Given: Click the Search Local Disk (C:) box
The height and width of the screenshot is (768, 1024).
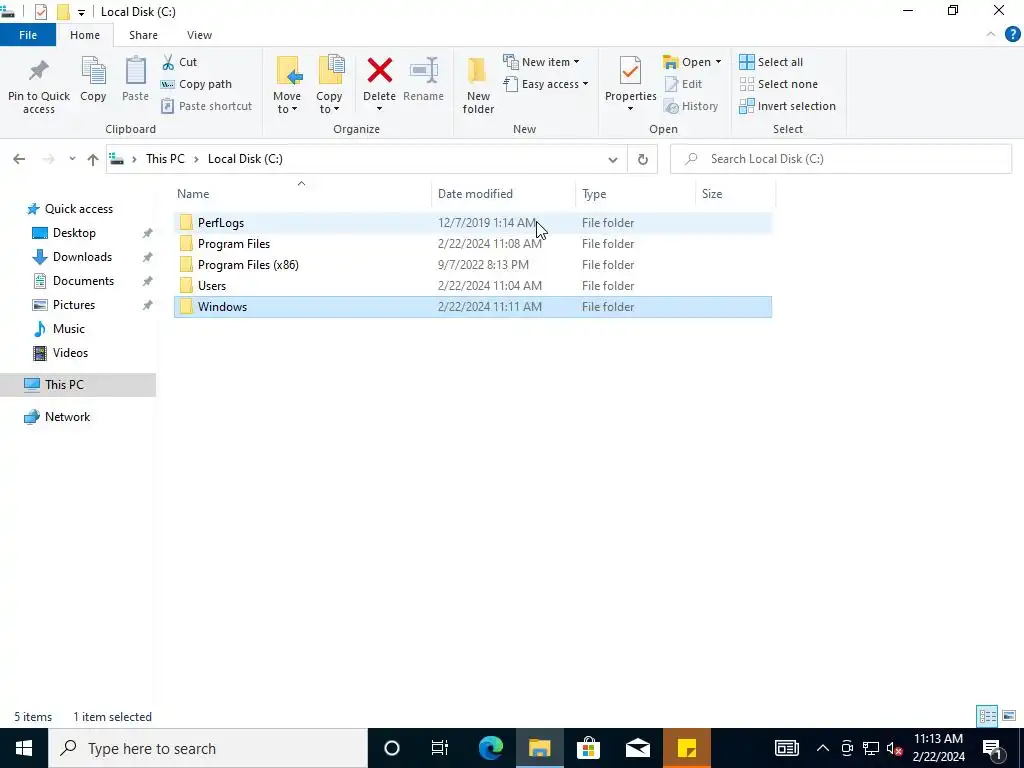Looking at the screenshot, I should 841,159.
